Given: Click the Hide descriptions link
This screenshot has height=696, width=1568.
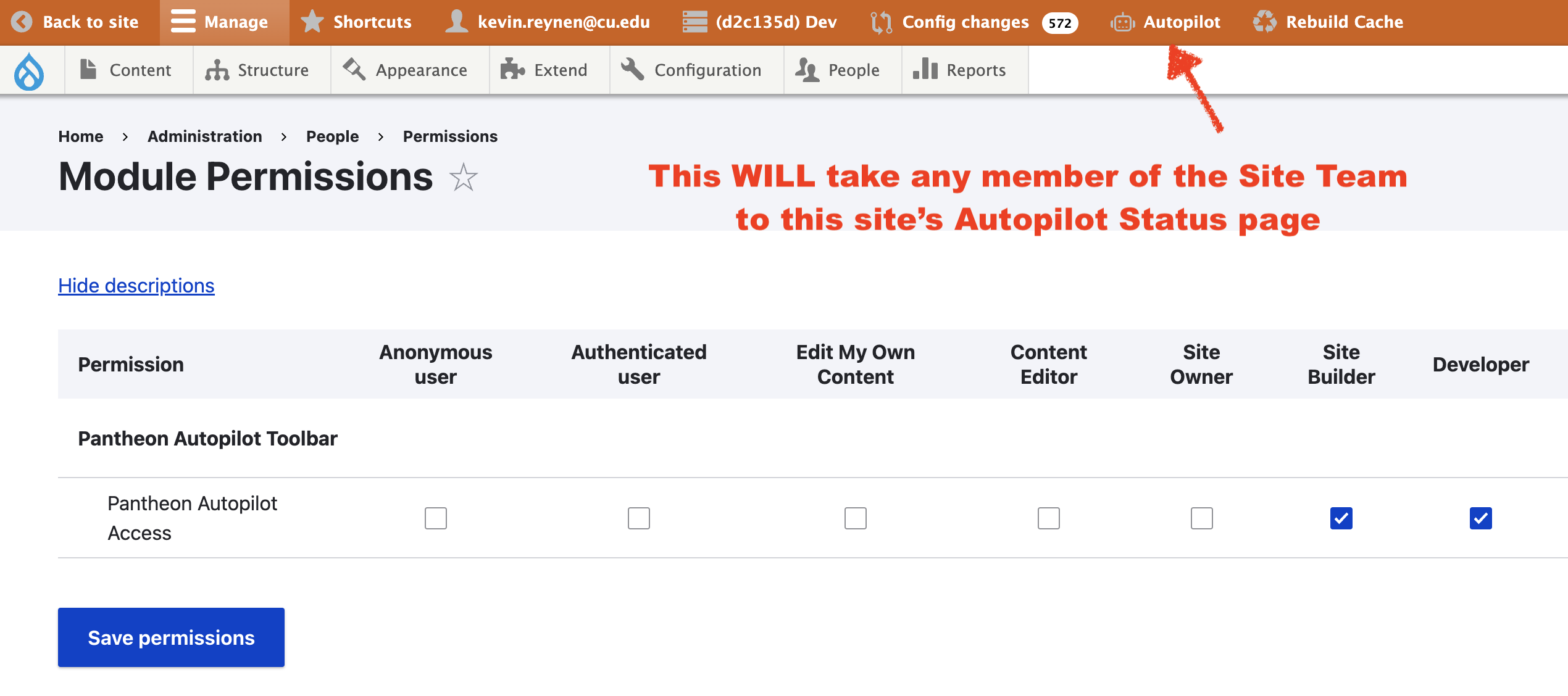Looking at the screenshot, I should [136, 285].
